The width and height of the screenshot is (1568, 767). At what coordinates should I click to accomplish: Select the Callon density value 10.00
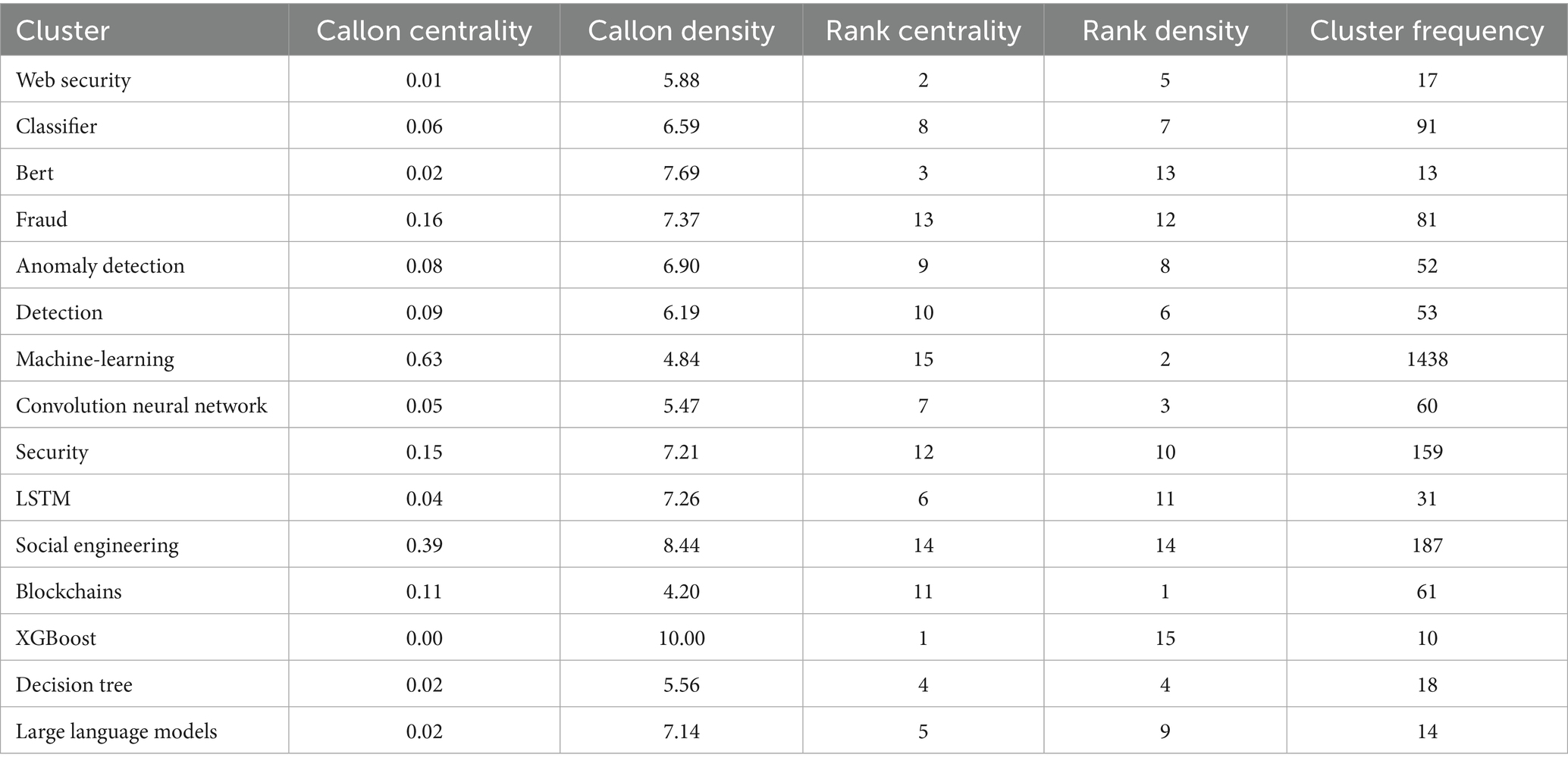pyautogui.click(x=681, y=638)
